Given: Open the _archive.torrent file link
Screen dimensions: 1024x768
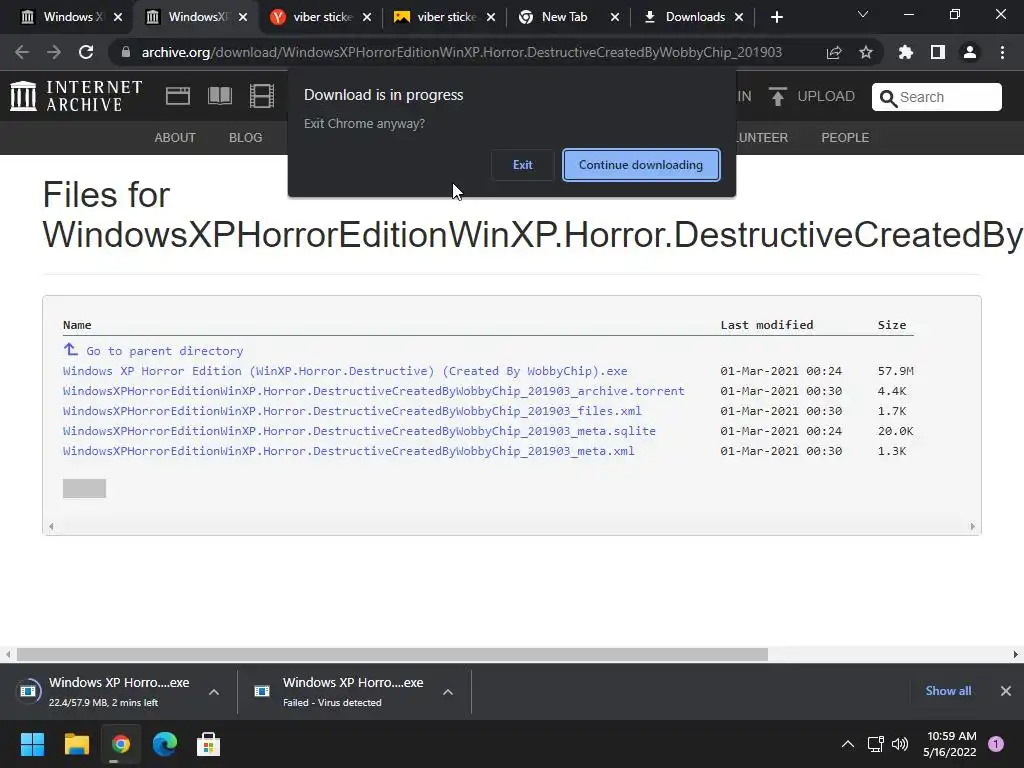Looking at the screenshot, I should (x=374, y=391).
